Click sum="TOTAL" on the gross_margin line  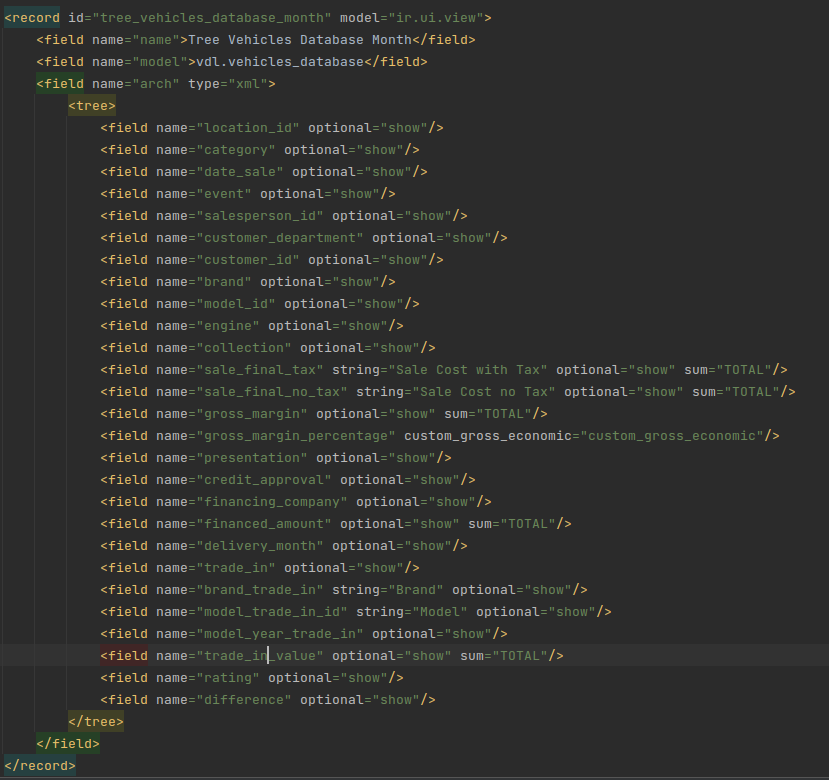pyautogui.click(x=488, y=414)
